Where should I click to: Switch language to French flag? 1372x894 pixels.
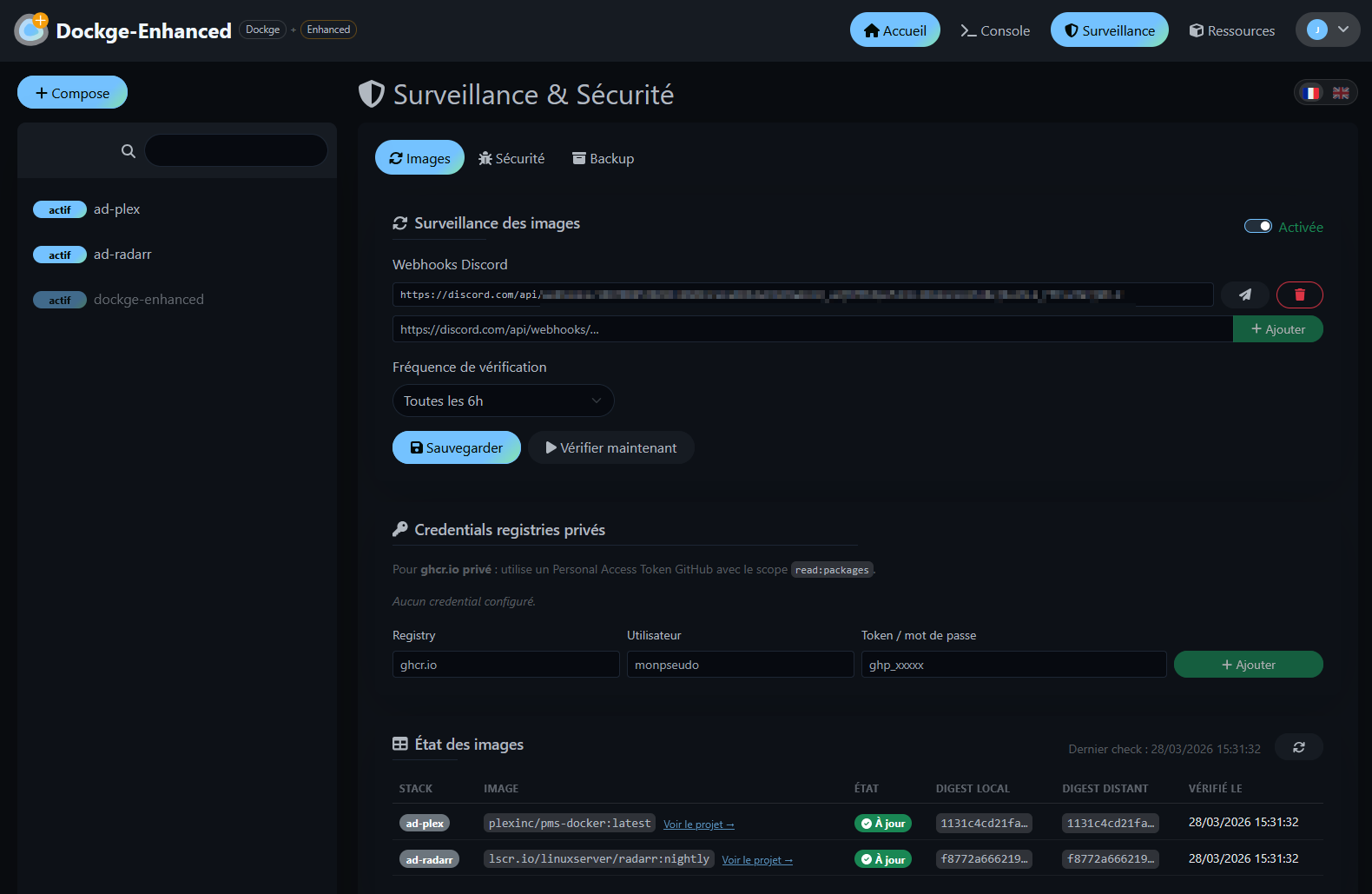coord(1311,93)
